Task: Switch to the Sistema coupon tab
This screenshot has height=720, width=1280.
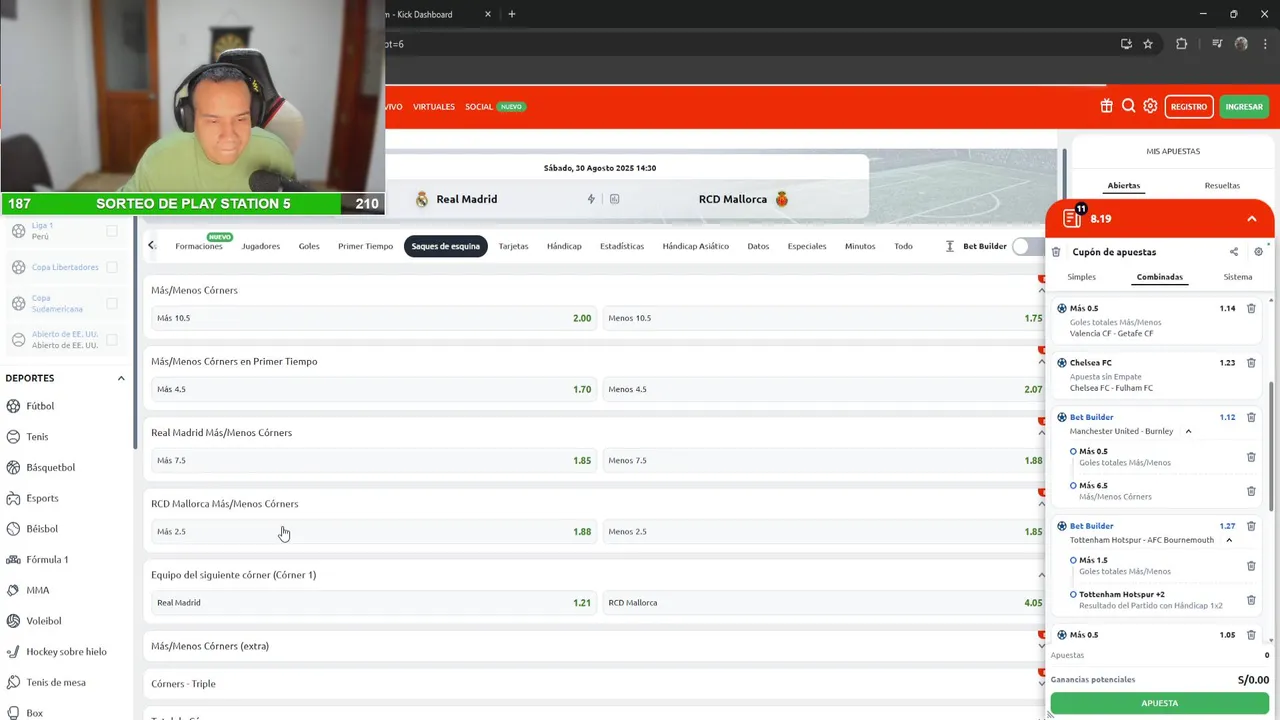Action: pos(1238,277)
